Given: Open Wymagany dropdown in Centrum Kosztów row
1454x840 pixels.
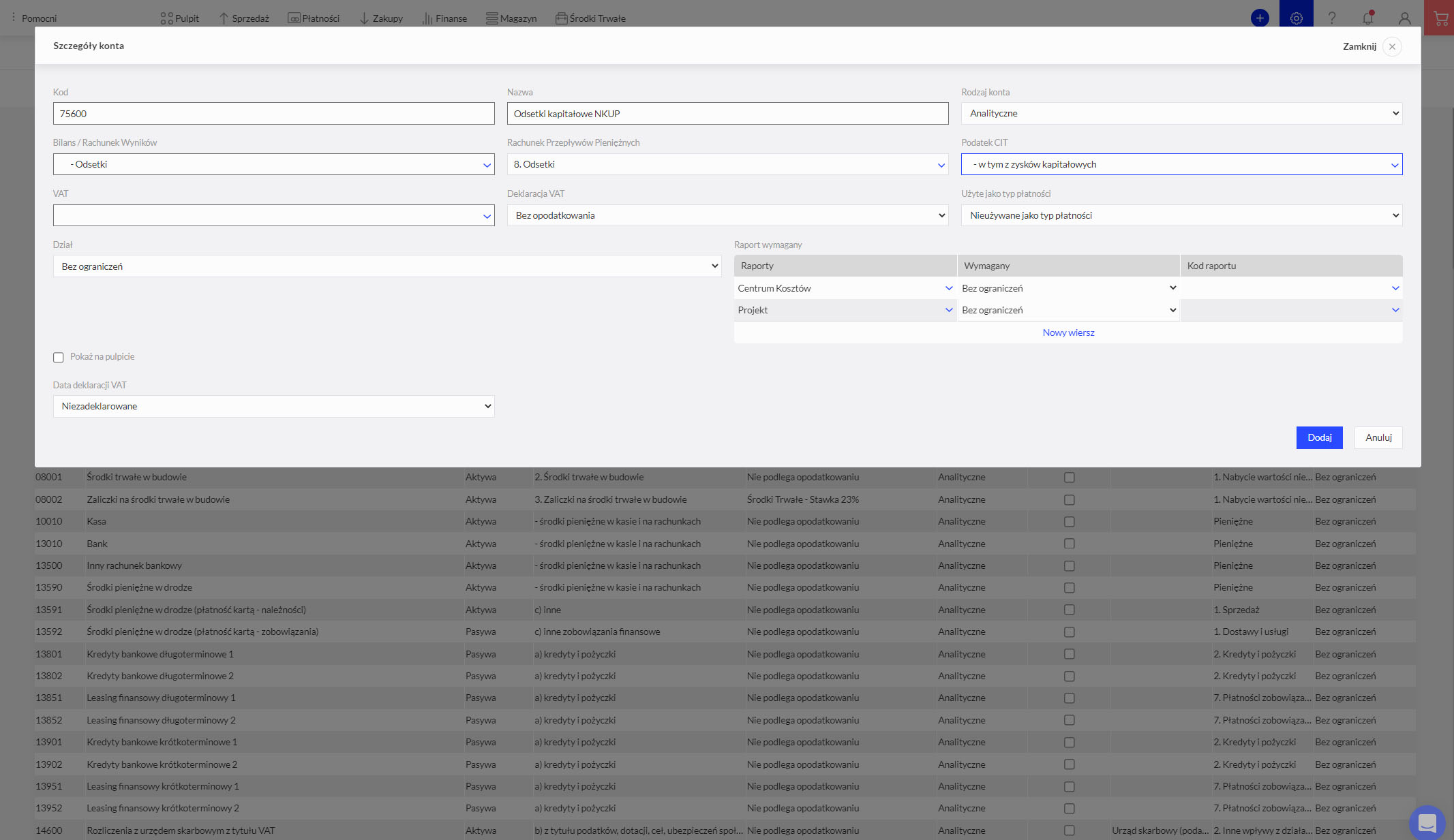Looking at the screenshot, I should (1068, 288).
